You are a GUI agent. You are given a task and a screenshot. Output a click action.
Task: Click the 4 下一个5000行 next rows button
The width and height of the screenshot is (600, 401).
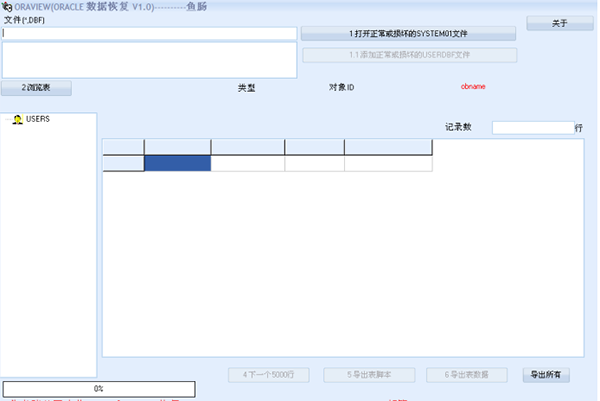(269, 375)
